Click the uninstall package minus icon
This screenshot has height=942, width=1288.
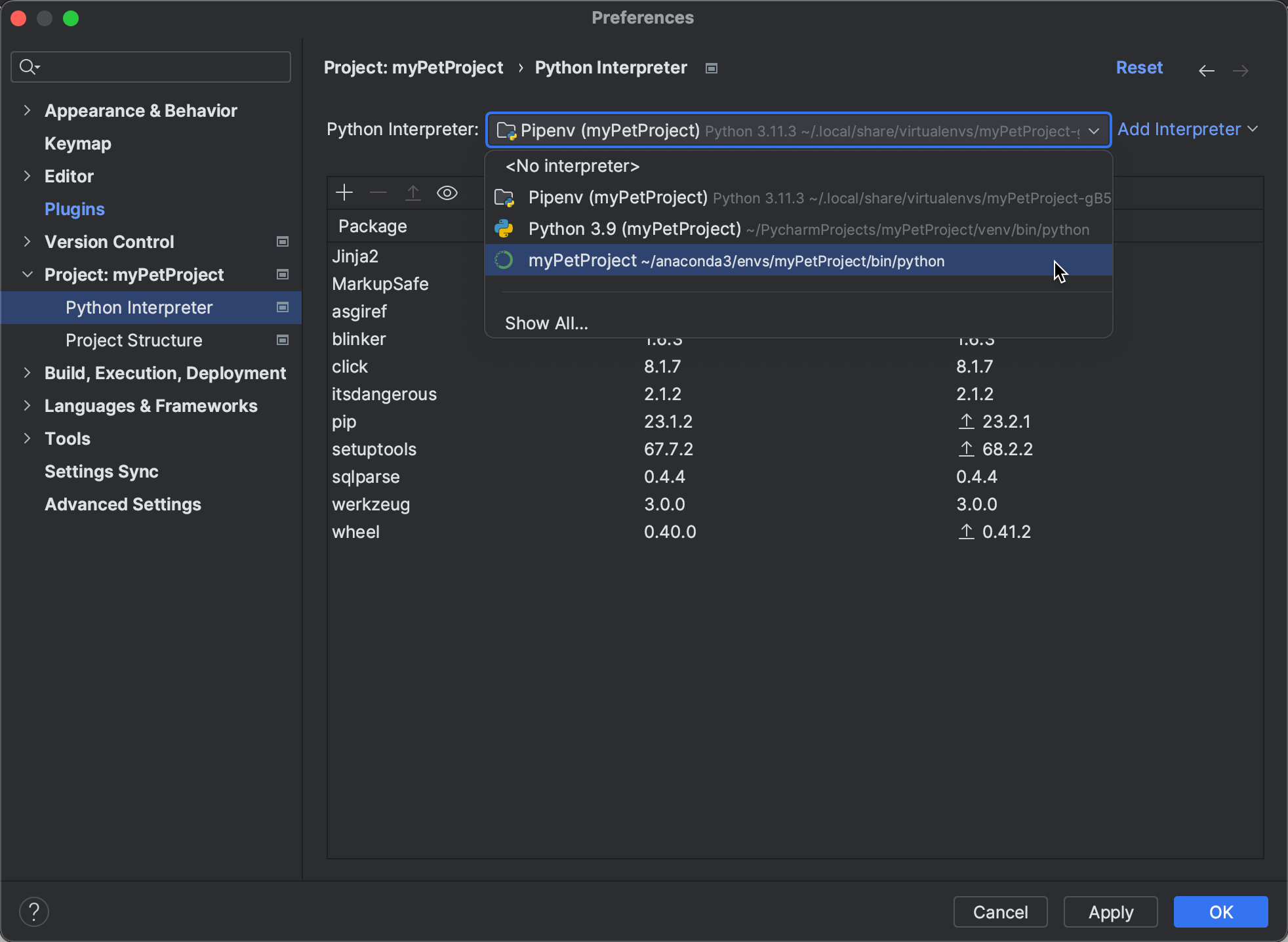pos(378,192)
